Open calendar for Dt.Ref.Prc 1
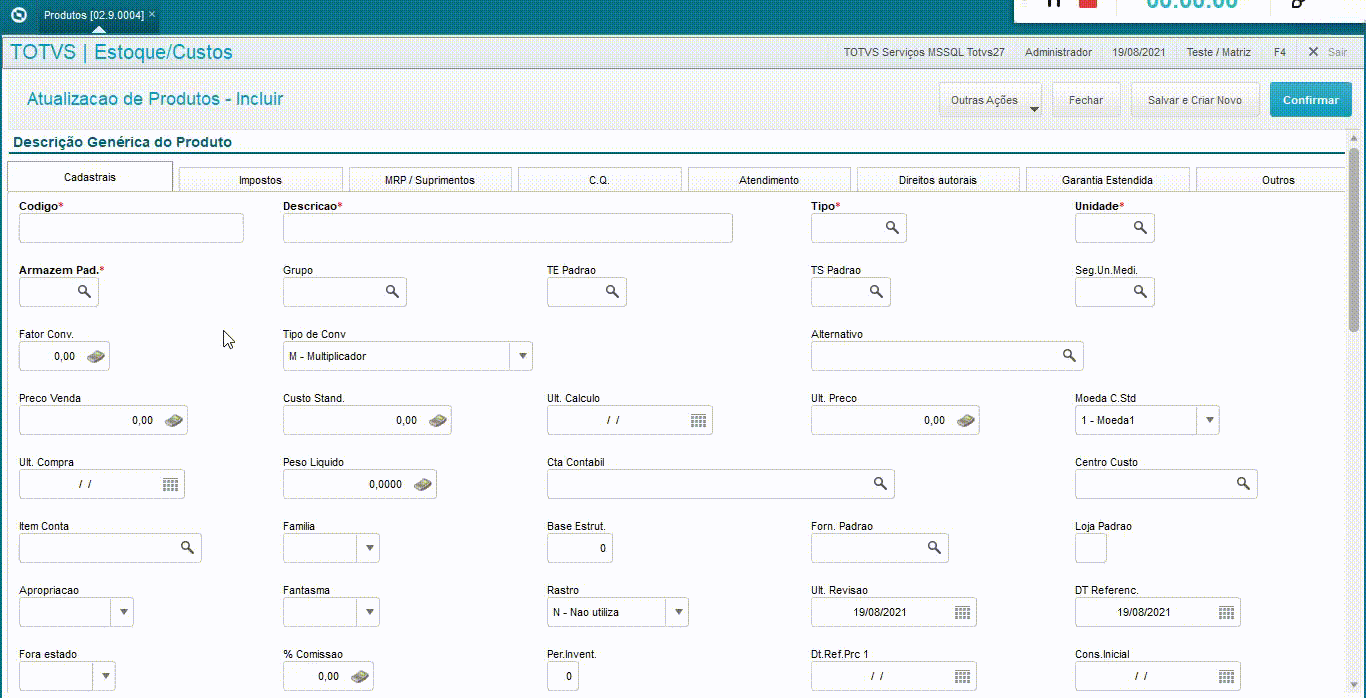The image size is (1366, 698). coord(963,676)
